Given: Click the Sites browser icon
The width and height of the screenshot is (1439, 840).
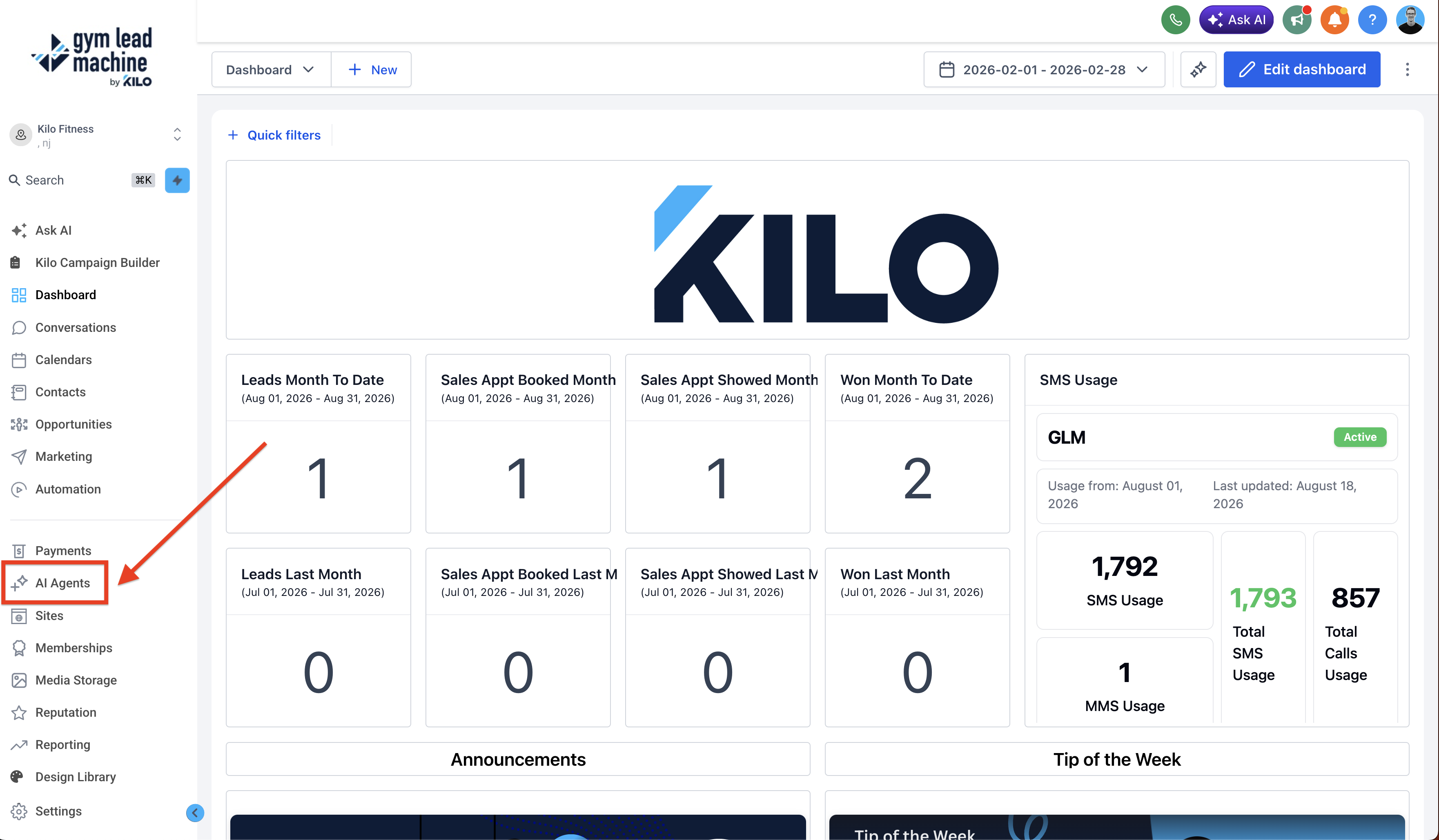Looking at the screenshot, I should [x=19, y=616].
